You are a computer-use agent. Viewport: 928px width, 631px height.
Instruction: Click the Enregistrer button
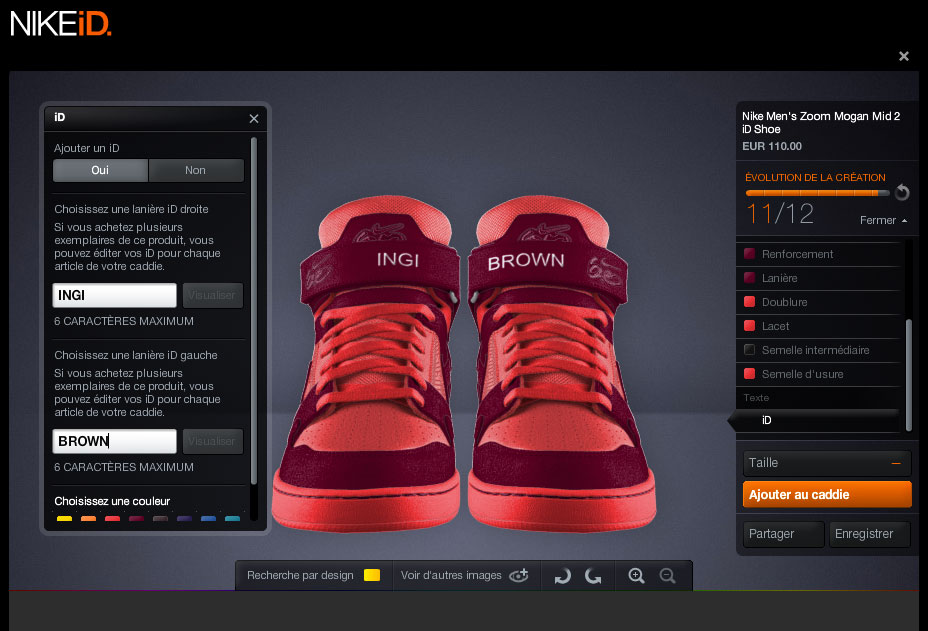(x=869, y=534)
